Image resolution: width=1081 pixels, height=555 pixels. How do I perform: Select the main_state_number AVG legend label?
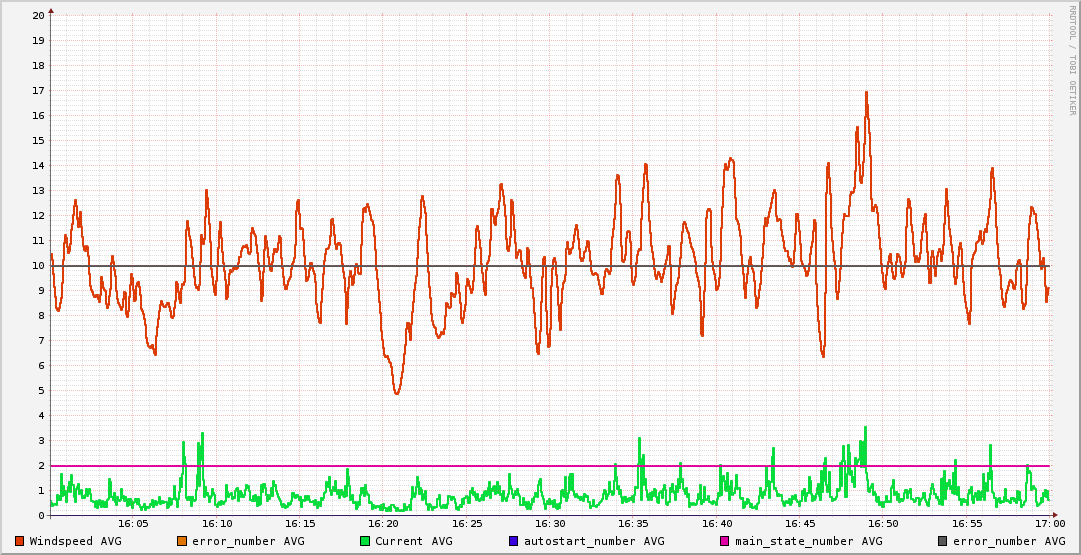coord(809,541)
